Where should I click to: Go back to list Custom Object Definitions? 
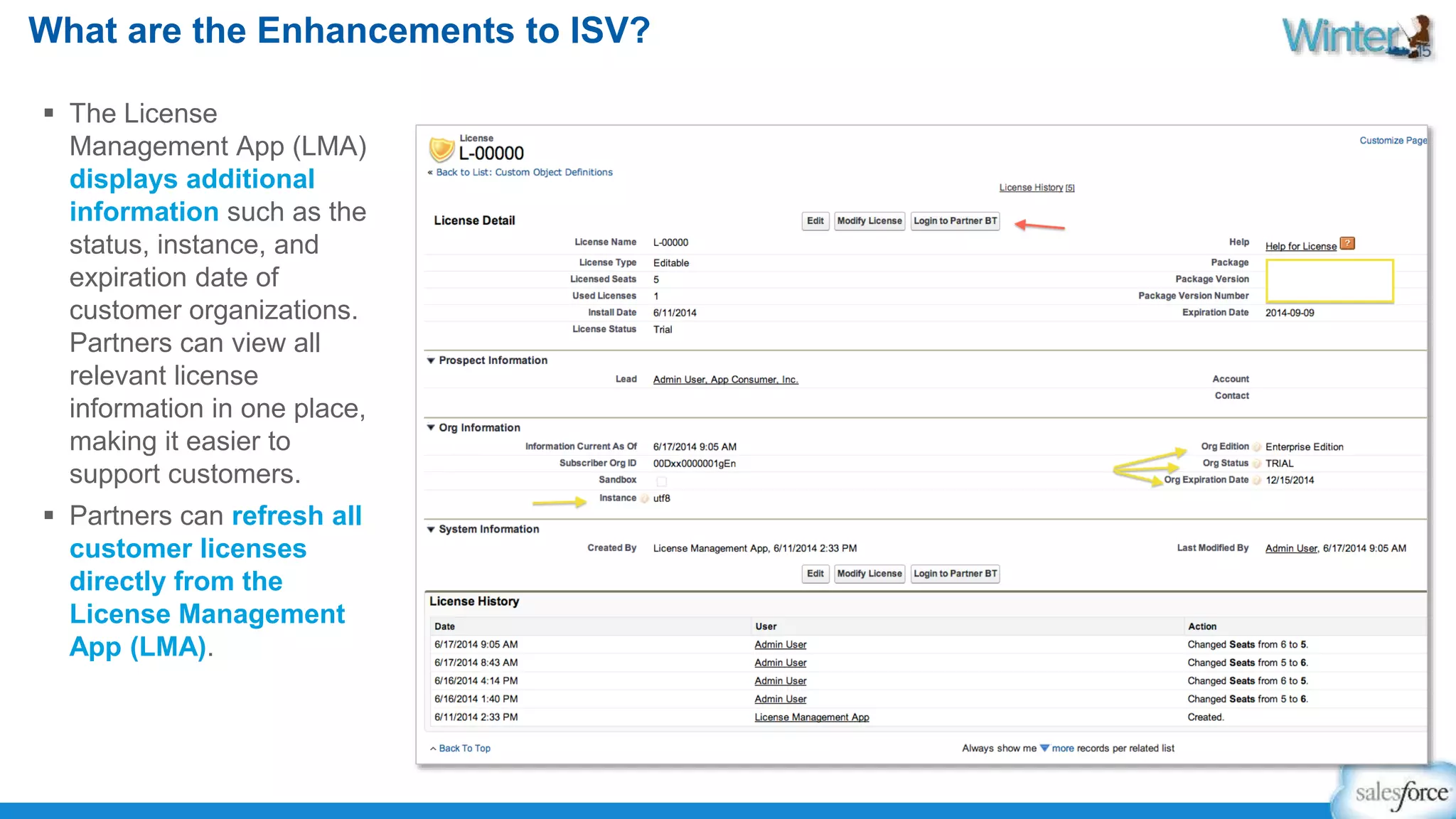pos(524,172)
